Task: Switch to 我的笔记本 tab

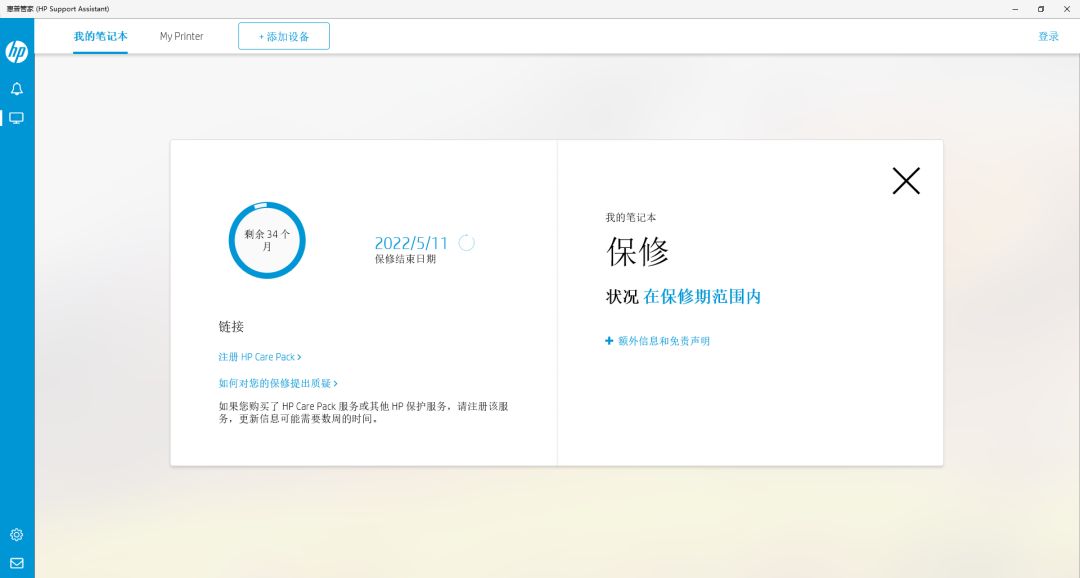Action: coord(101,37)
